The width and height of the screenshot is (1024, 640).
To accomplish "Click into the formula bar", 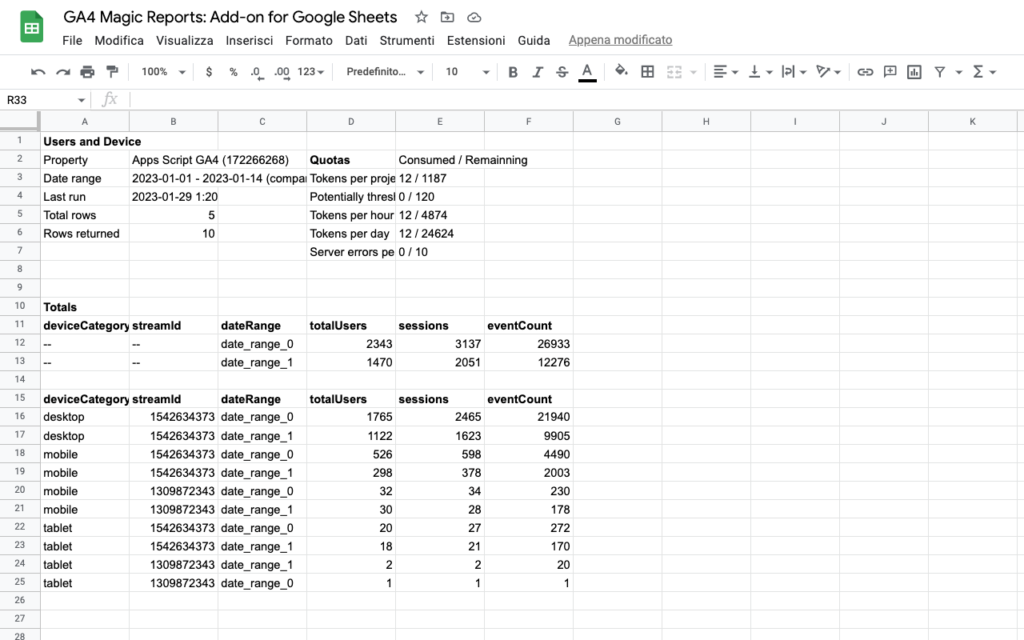I will [575, 100].
